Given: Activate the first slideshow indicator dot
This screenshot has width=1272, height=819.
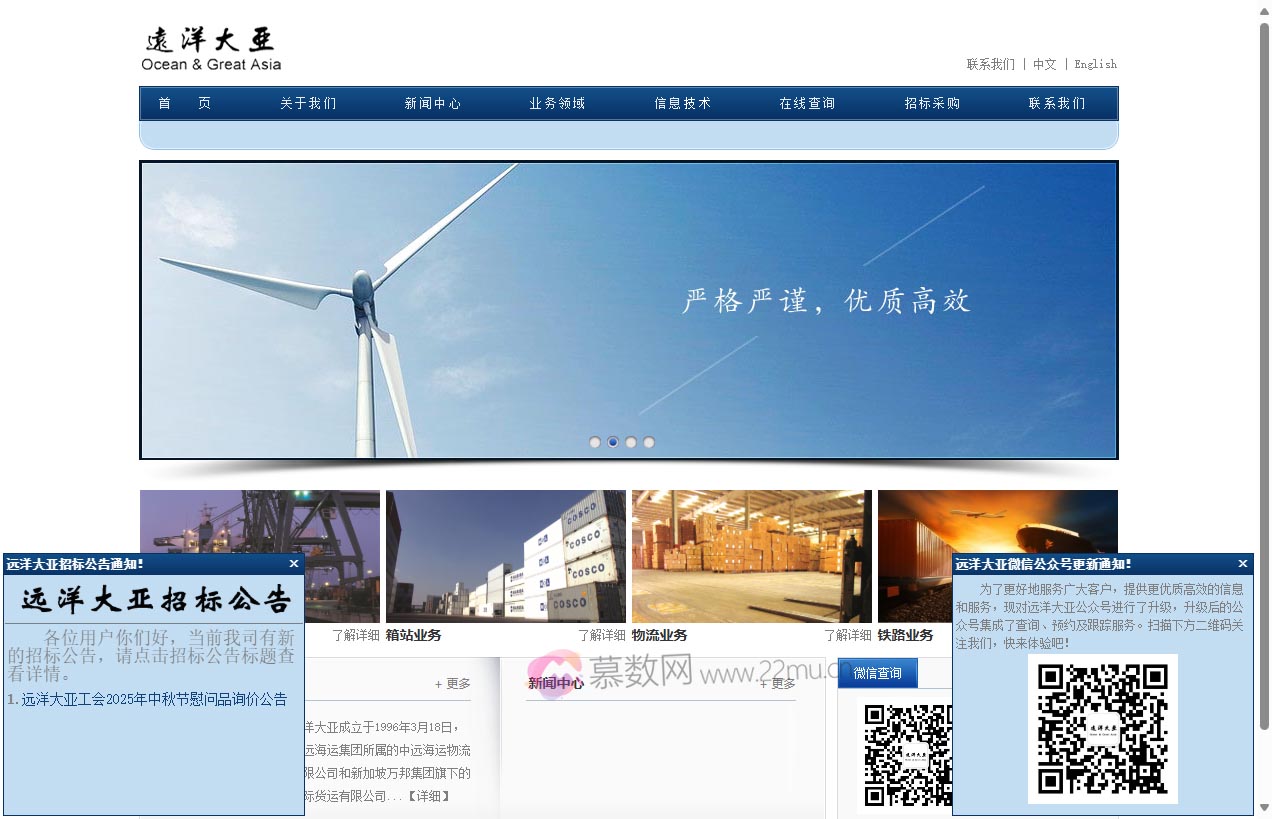Looking at the screenshot, I should click(595, 441).
